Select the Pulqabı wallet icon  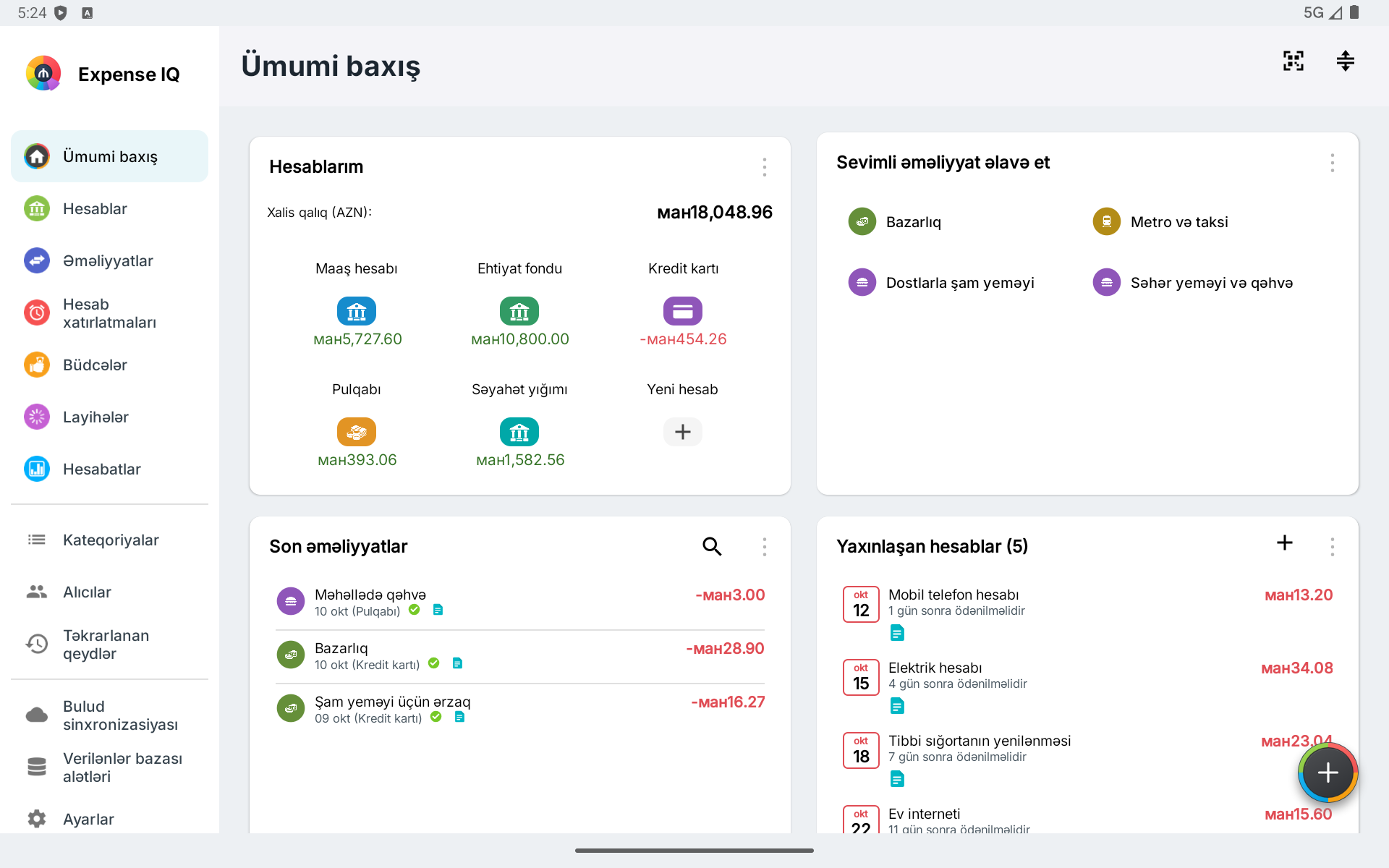357,432
